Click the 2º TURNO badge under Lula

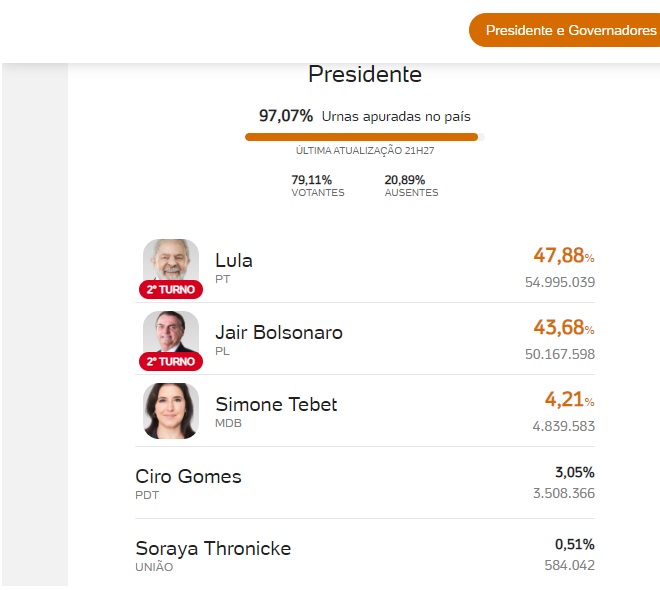(x=171, y=290)
